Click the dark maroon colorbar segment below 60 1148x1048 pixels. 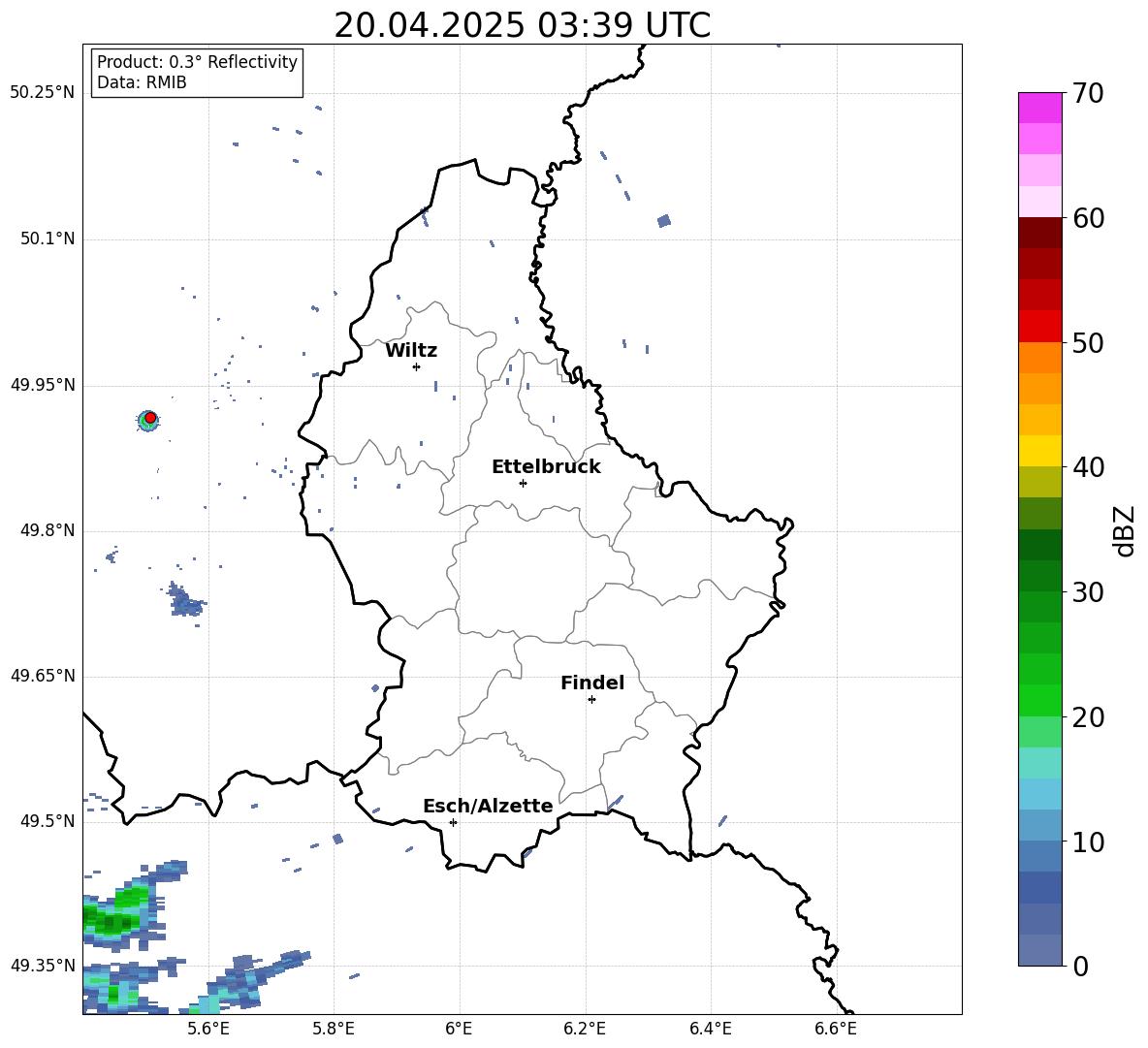pos(1039,233)
